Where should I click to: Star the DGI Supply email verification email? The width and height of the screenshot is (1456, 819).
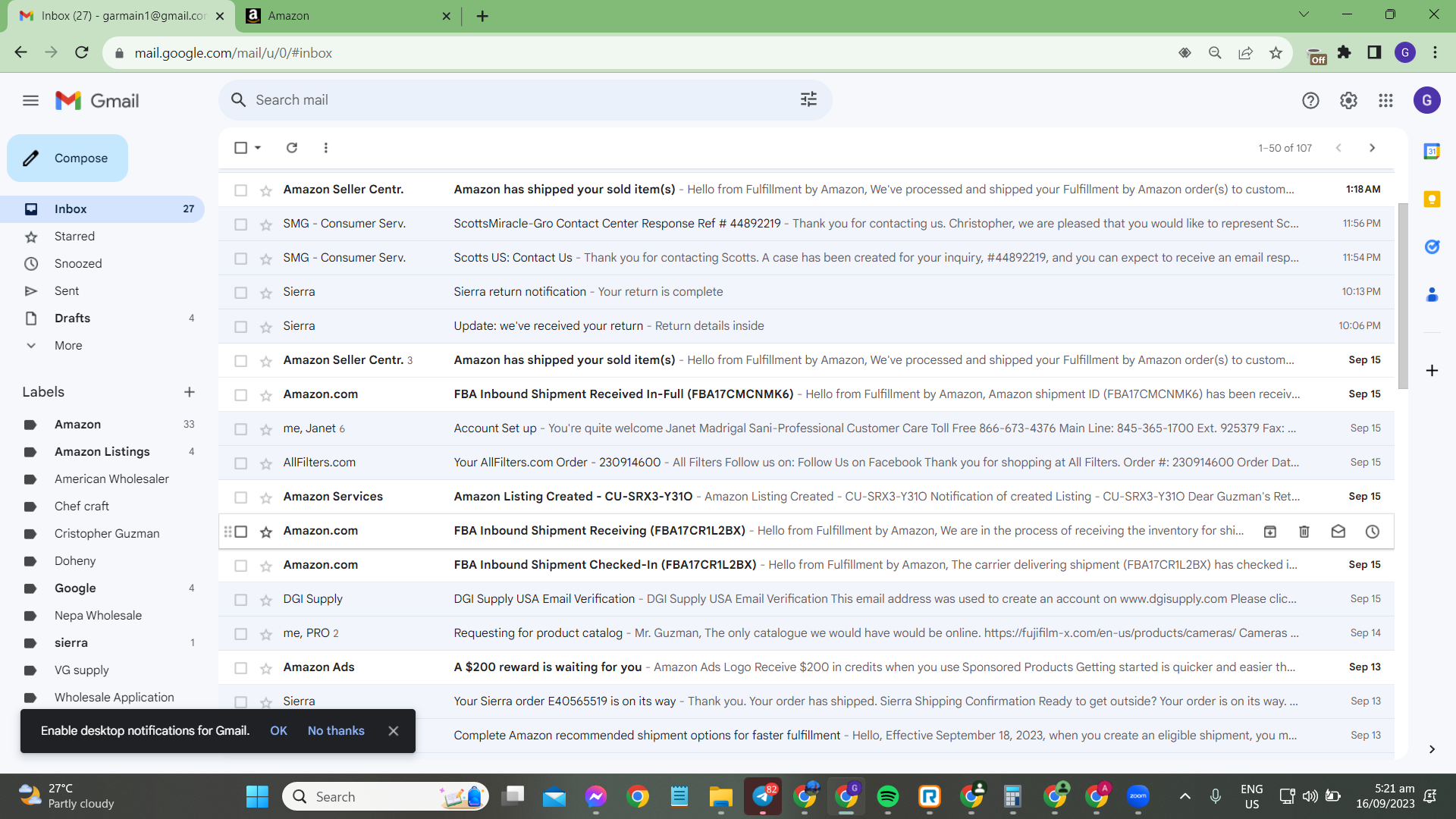pyautogui.click(x=266, y=600)
